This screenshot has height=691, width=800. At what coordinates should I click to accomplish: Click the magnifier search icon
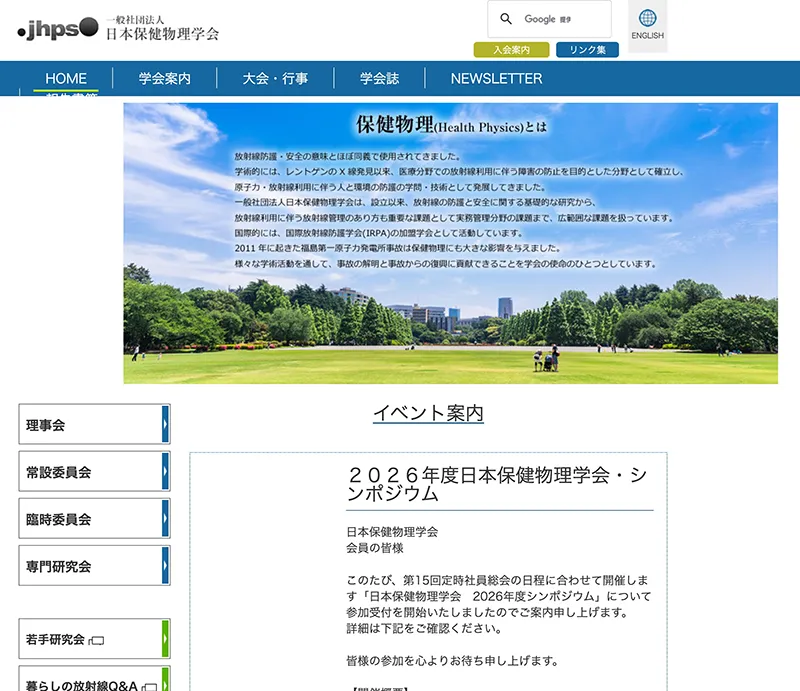click(506, 19)
